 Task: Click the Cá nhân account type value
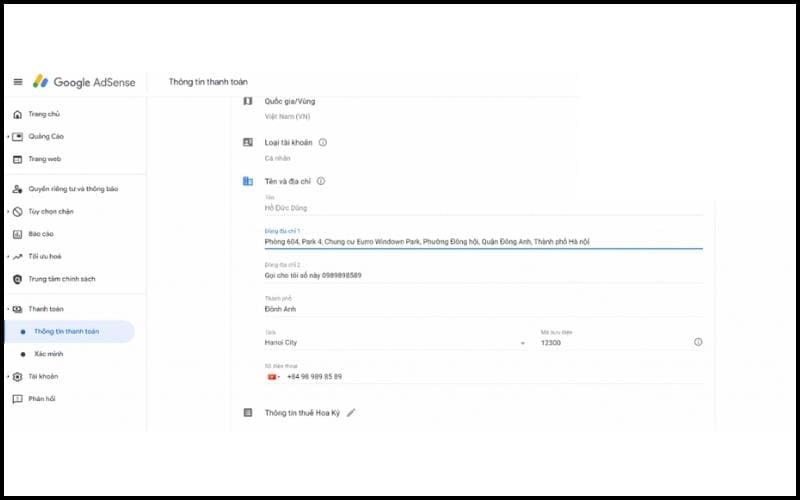pyautogui.click(x=278, y=159)
